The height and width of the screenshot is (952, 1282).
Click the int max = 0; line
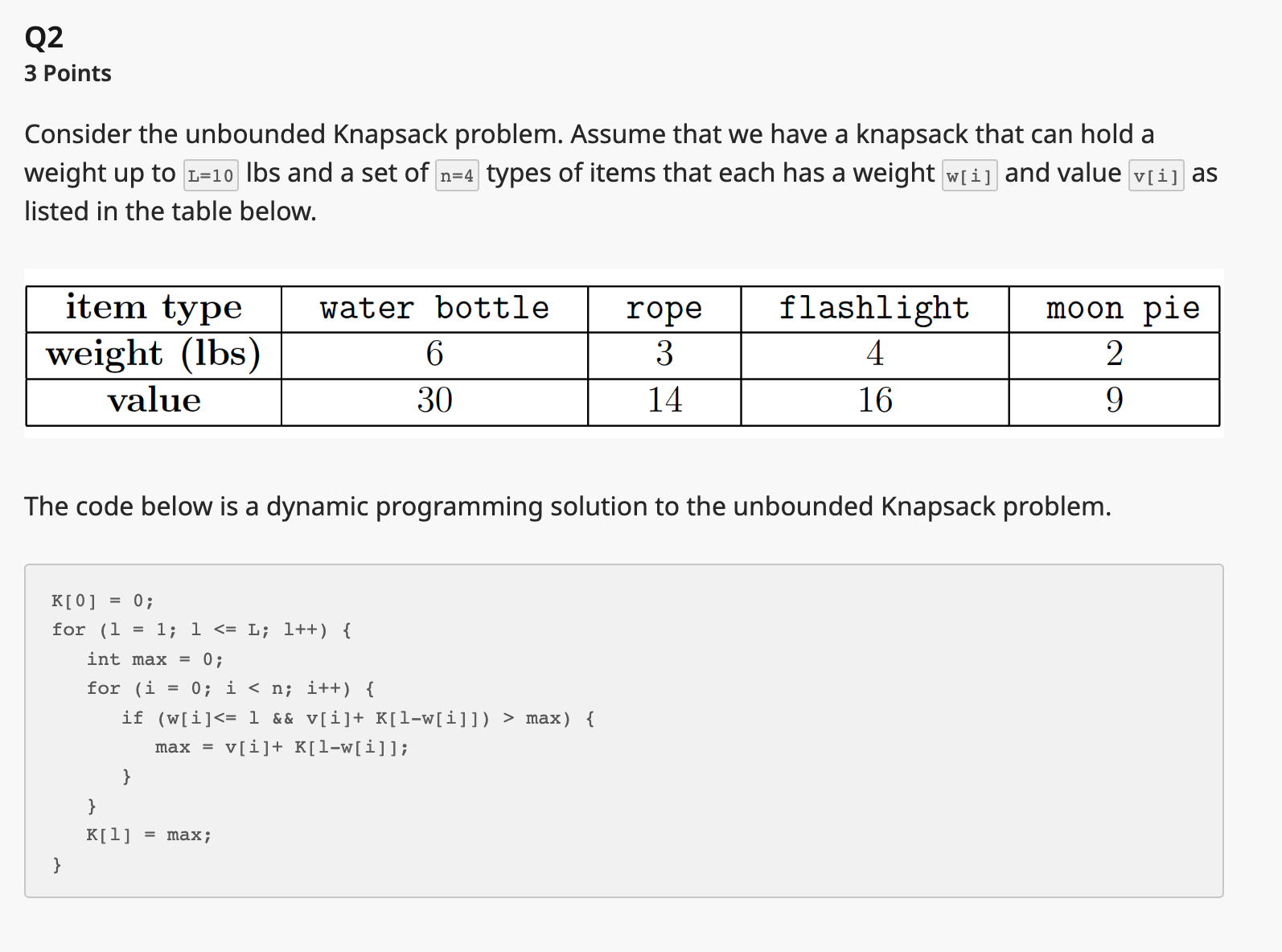pyautogui.click(x=155, y=659)
